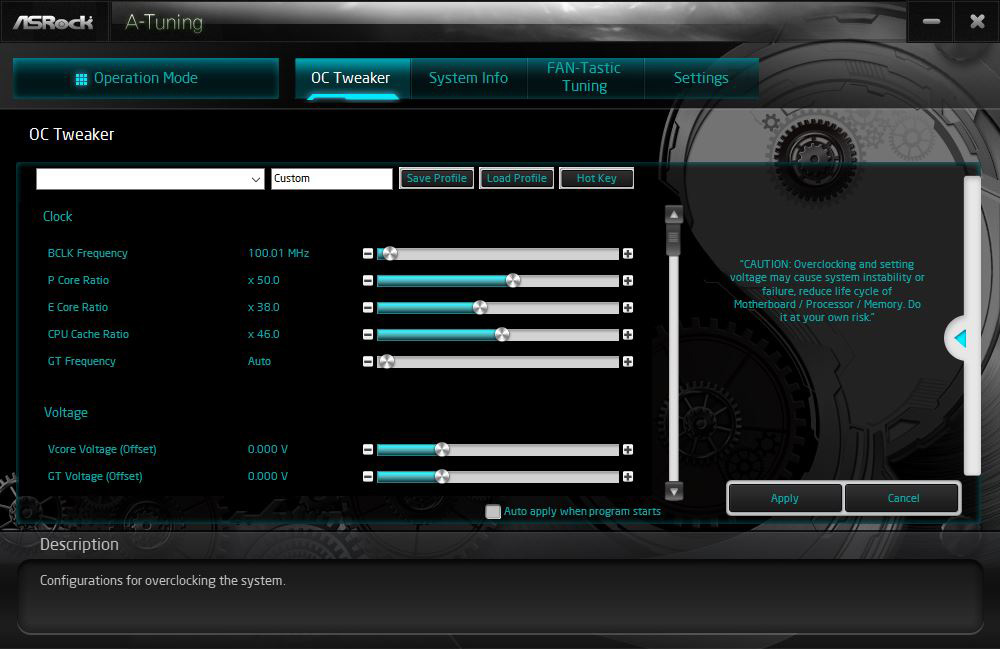Go to FAN-Tastic Tuning tab
The height and width of the screenshot is (649, 1000).
(585, 77)
